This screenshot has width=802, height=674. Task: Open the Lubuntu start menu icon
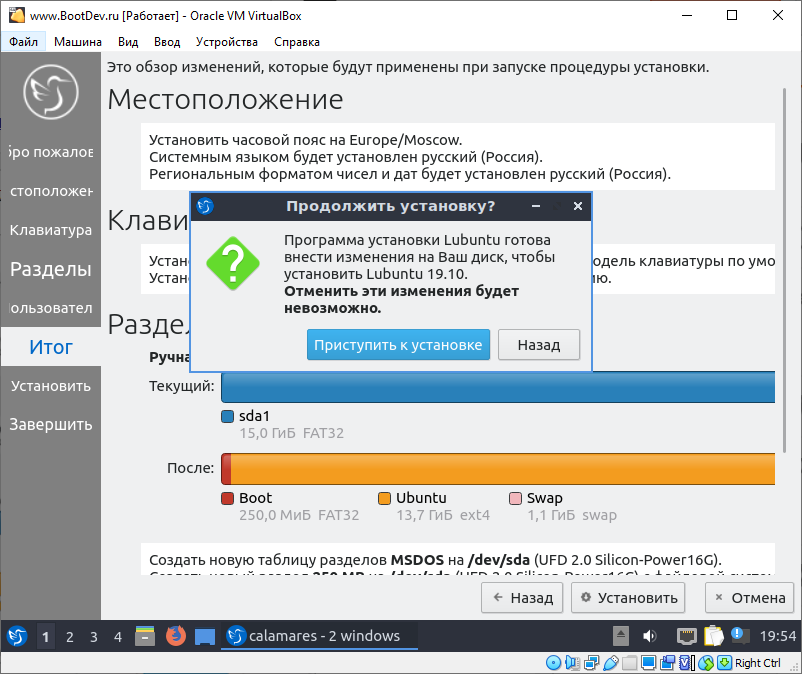[17, 636]
